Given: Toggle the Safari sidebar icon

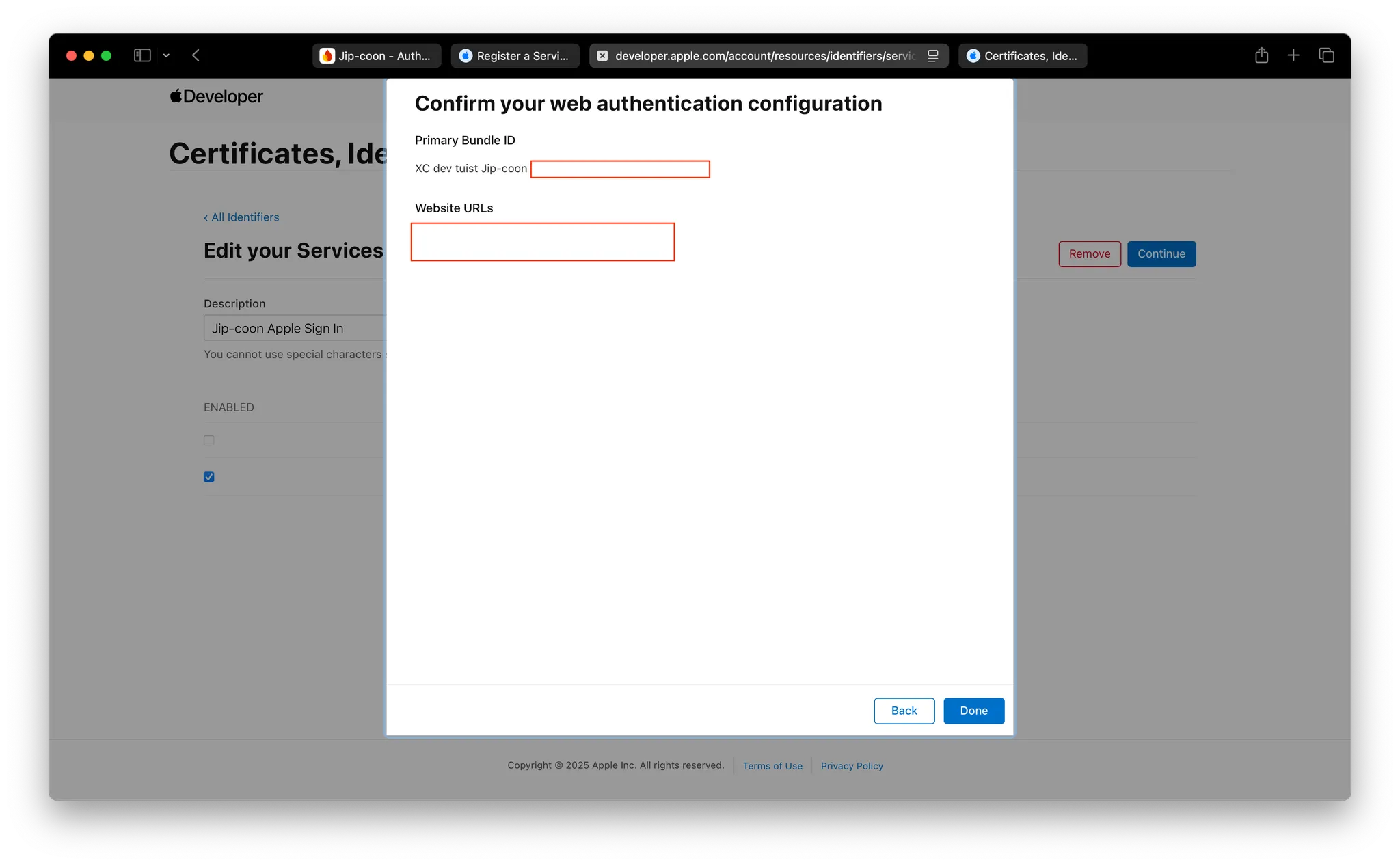Looking at the screenshot, I should [142, 55].
